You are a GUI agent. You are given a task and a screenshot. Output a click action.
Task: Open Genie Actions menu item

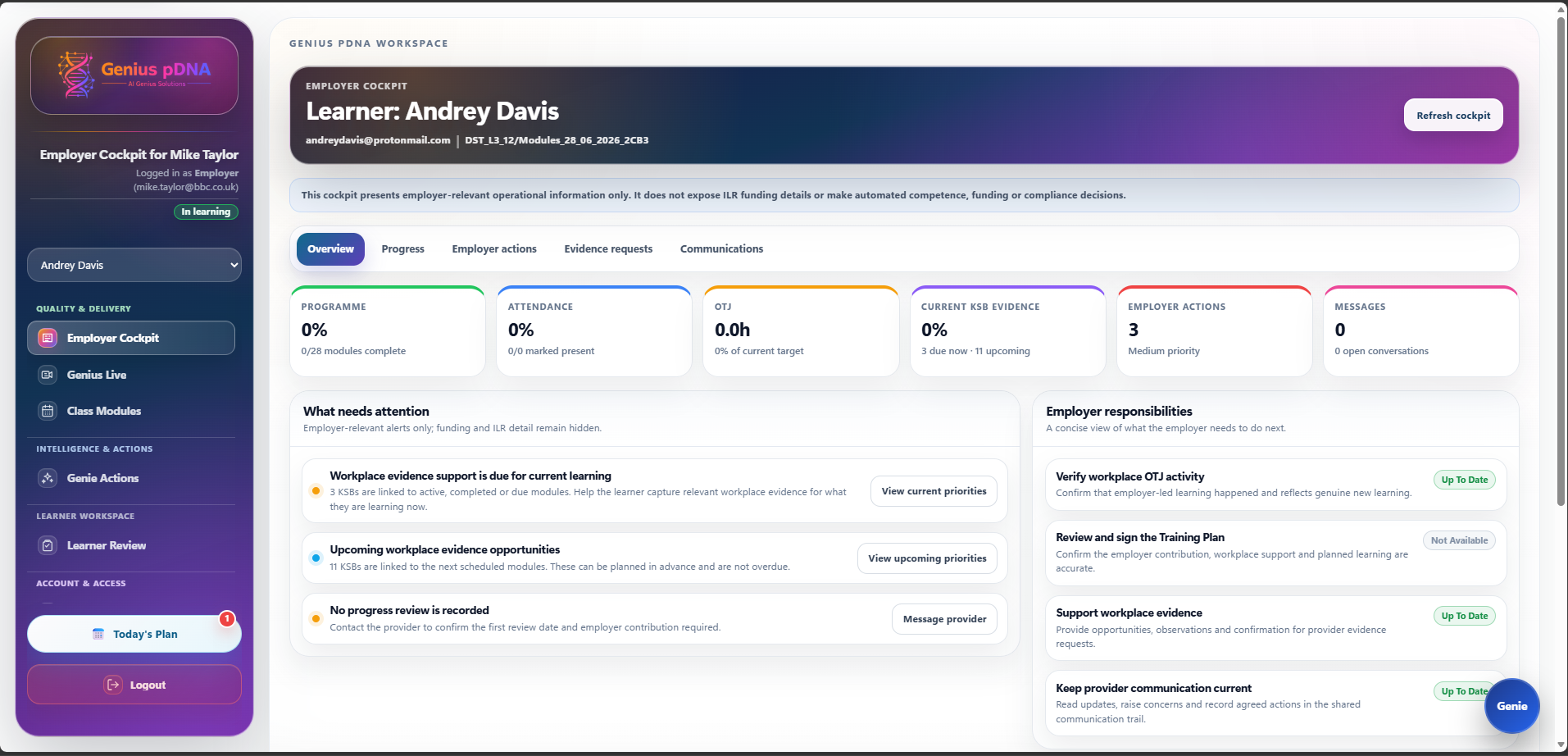(x=131, y=478)
